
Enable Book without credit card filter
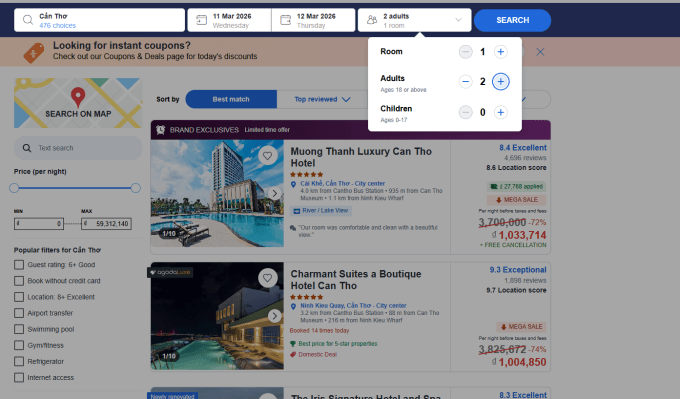coord(19,281)
